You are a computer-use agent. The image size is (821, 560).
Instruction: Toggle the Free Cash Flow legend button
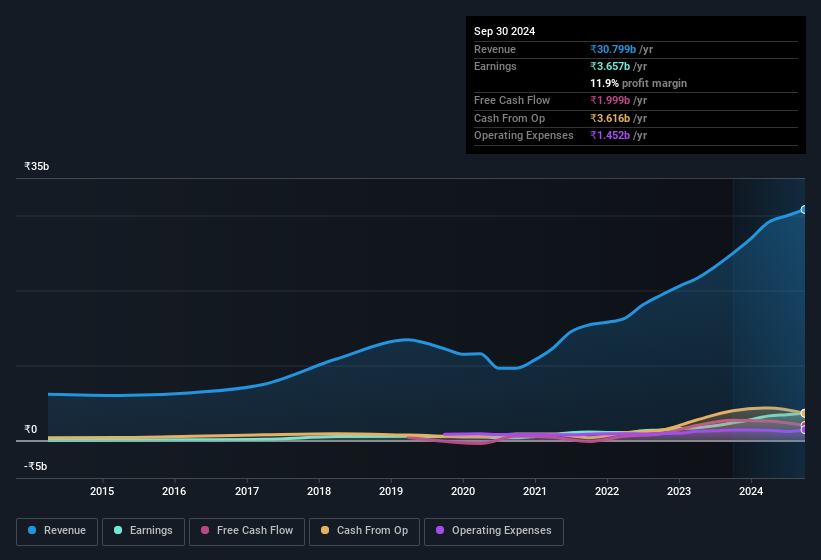(247, 531)
